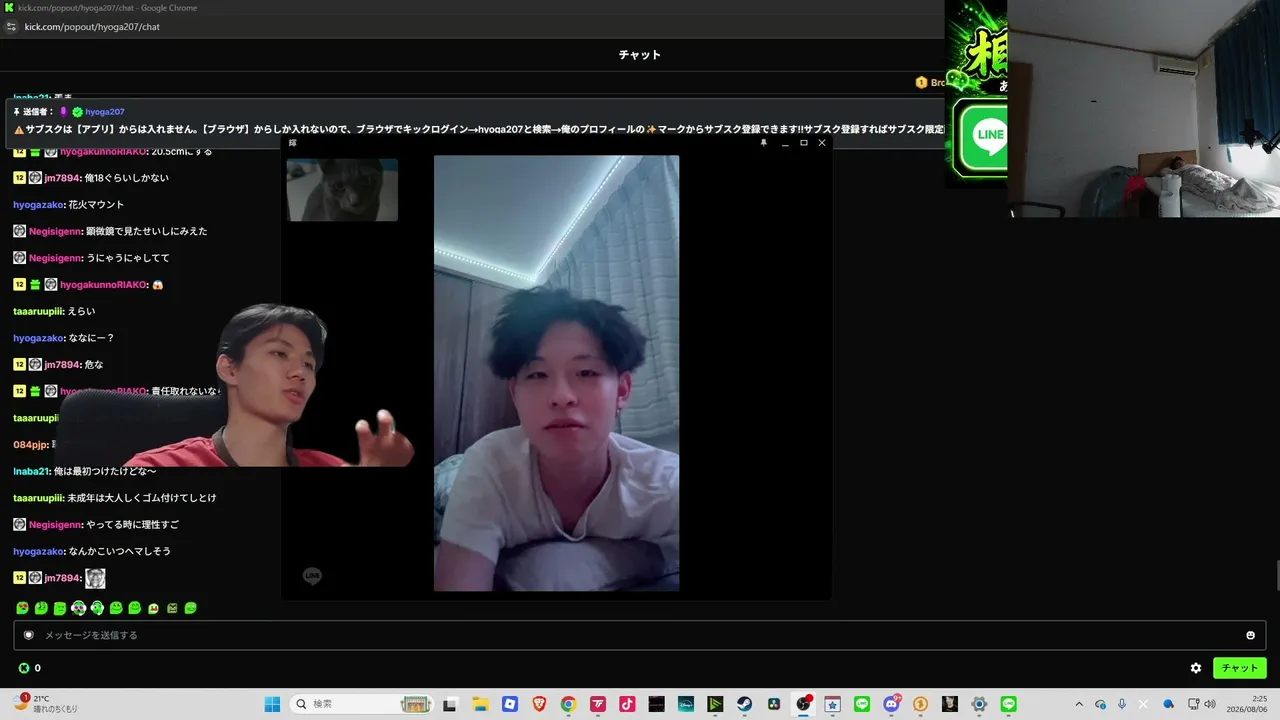Click the chat identity shield icon
Viewport: 1280px width, 720px height.
coord(29,635)
